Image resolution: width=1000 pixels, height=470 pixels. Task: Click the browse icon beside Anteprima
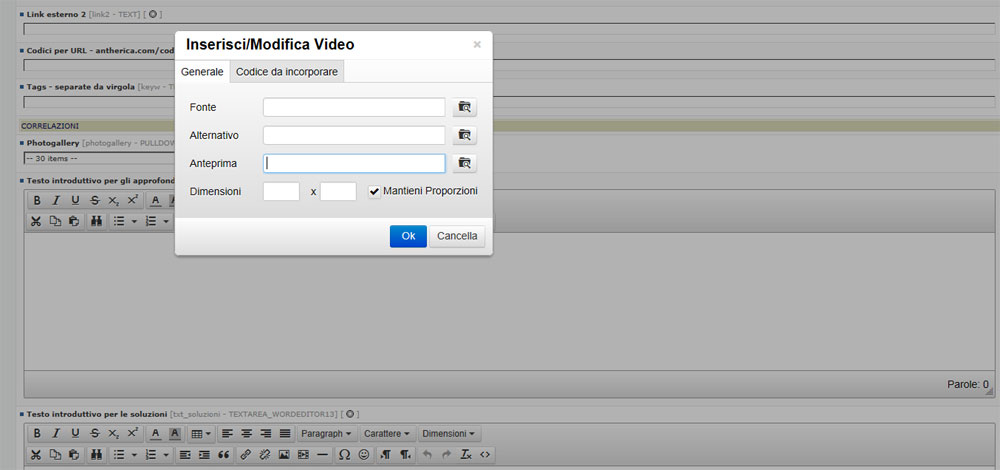click(464, 163)
